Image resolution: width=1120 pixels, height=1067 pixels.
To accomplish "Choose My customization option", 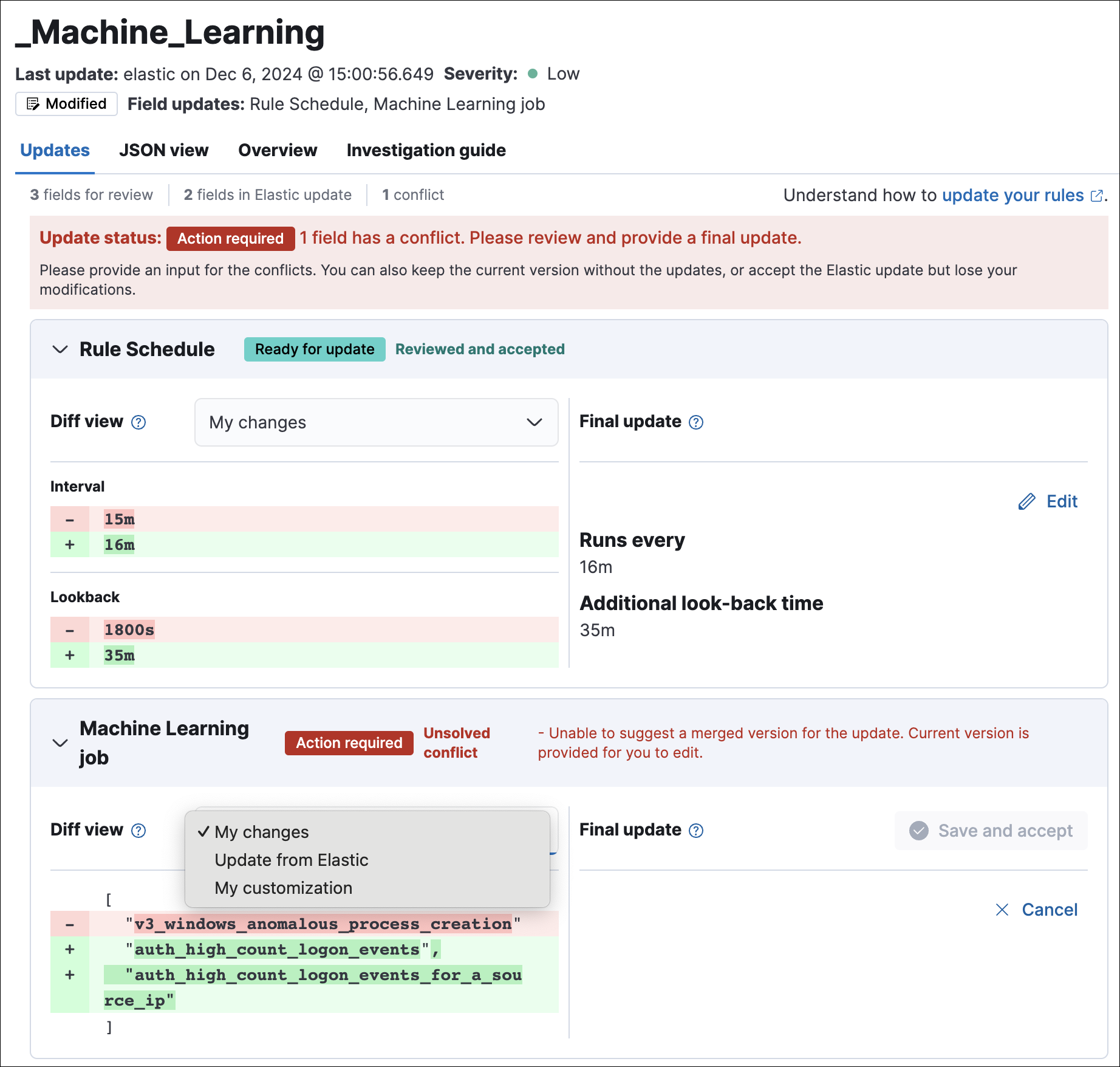I will 367,888.
